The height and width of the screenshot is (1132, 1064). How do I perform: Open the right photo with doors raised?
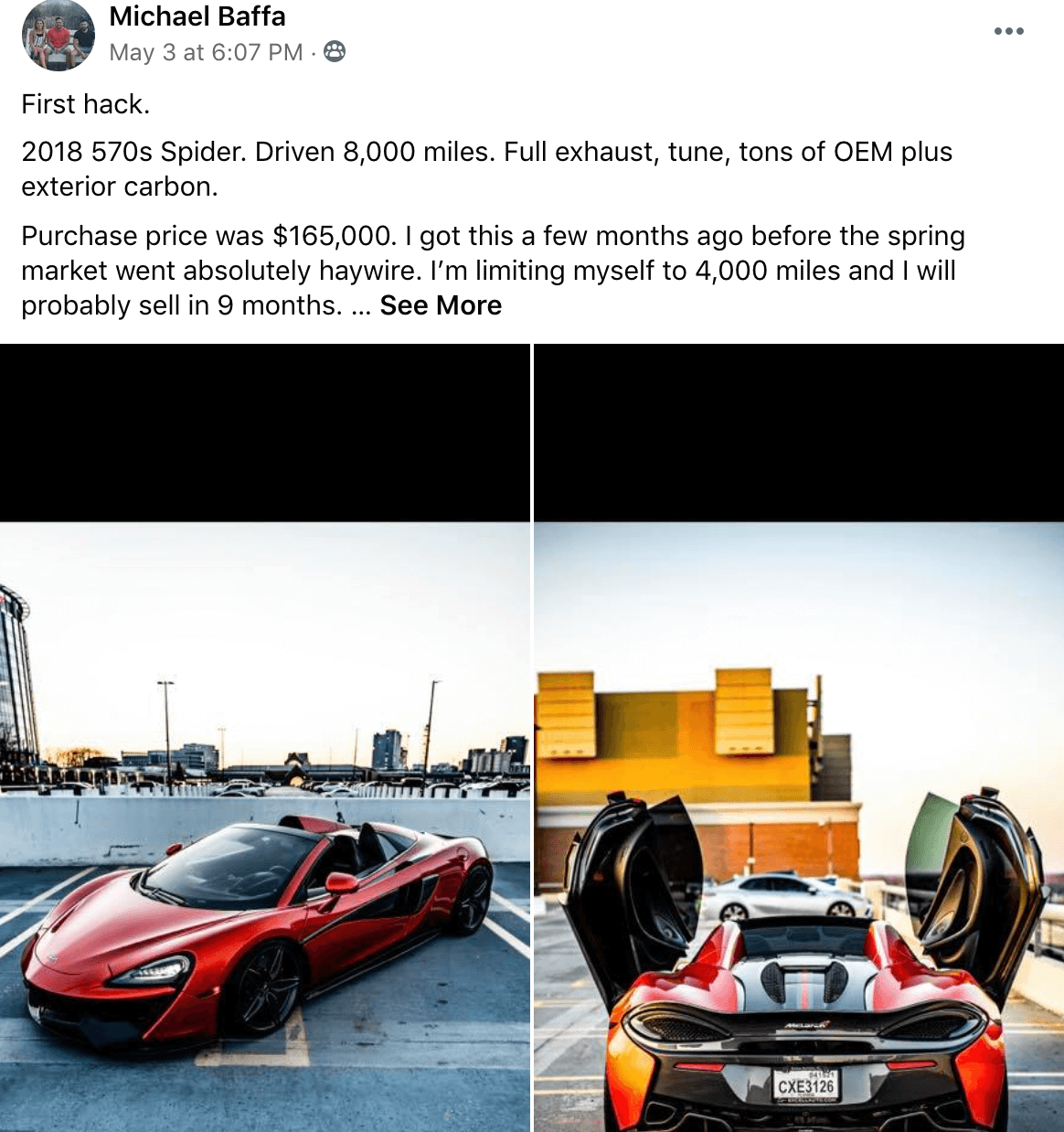pyautogui.click(x=799, y=738)
